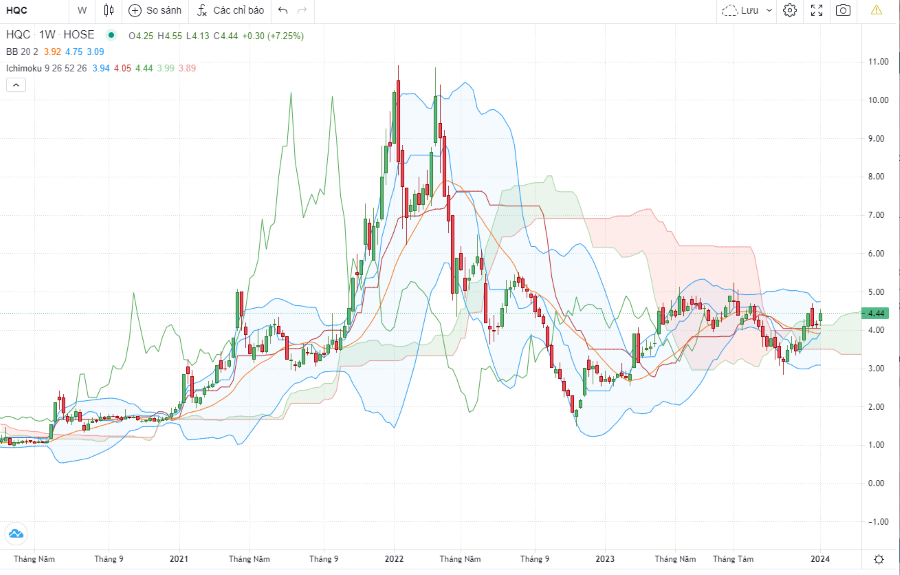Enter fullscreen chart mode

tap(817, 10)
